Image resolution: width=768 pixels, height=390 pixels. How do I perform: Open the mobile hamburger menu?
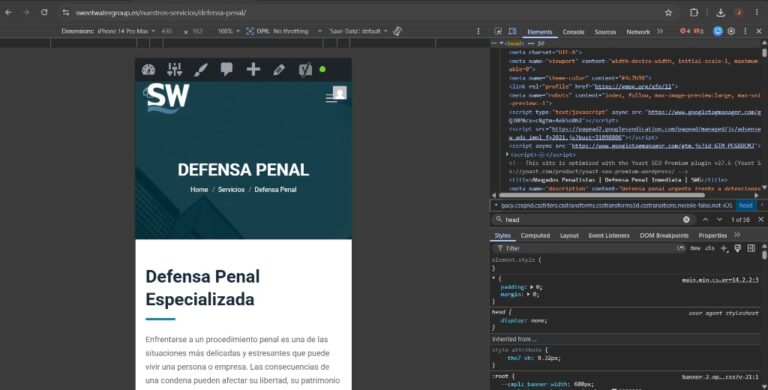tap(332, 98)
